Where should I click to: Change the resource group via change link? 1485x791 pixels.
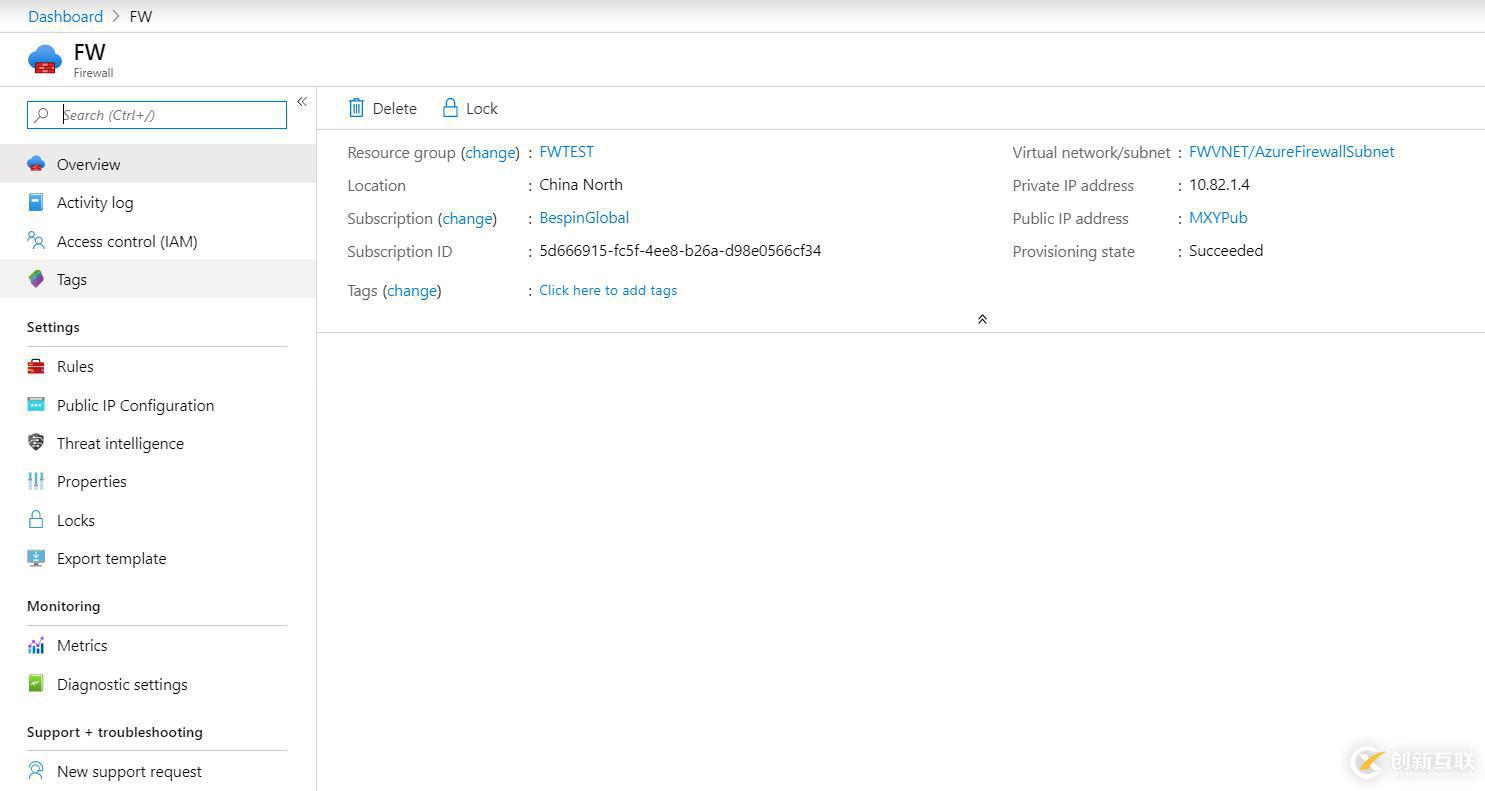pos(490,152)
